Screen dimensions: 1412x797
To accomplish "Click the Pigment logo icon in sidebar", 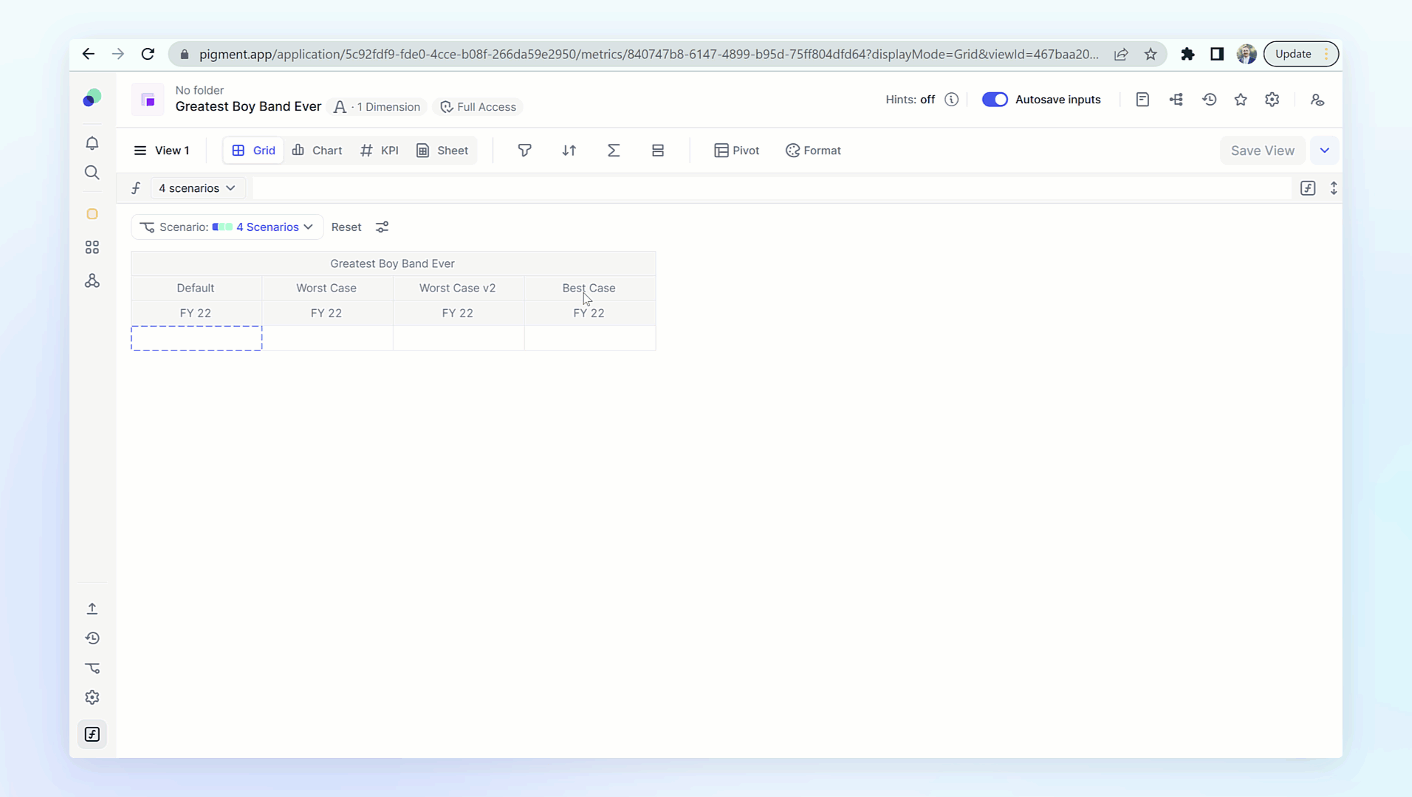I will coord(92,98).
